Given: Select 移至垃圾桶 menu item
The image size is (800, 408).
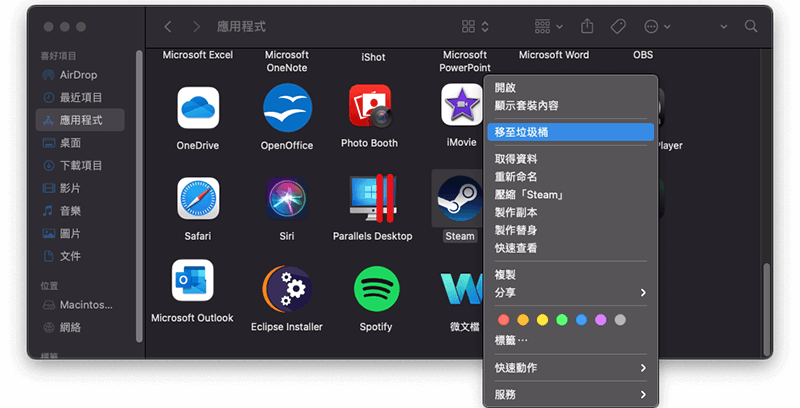Looking at the screenshot, I should [570, 132].
